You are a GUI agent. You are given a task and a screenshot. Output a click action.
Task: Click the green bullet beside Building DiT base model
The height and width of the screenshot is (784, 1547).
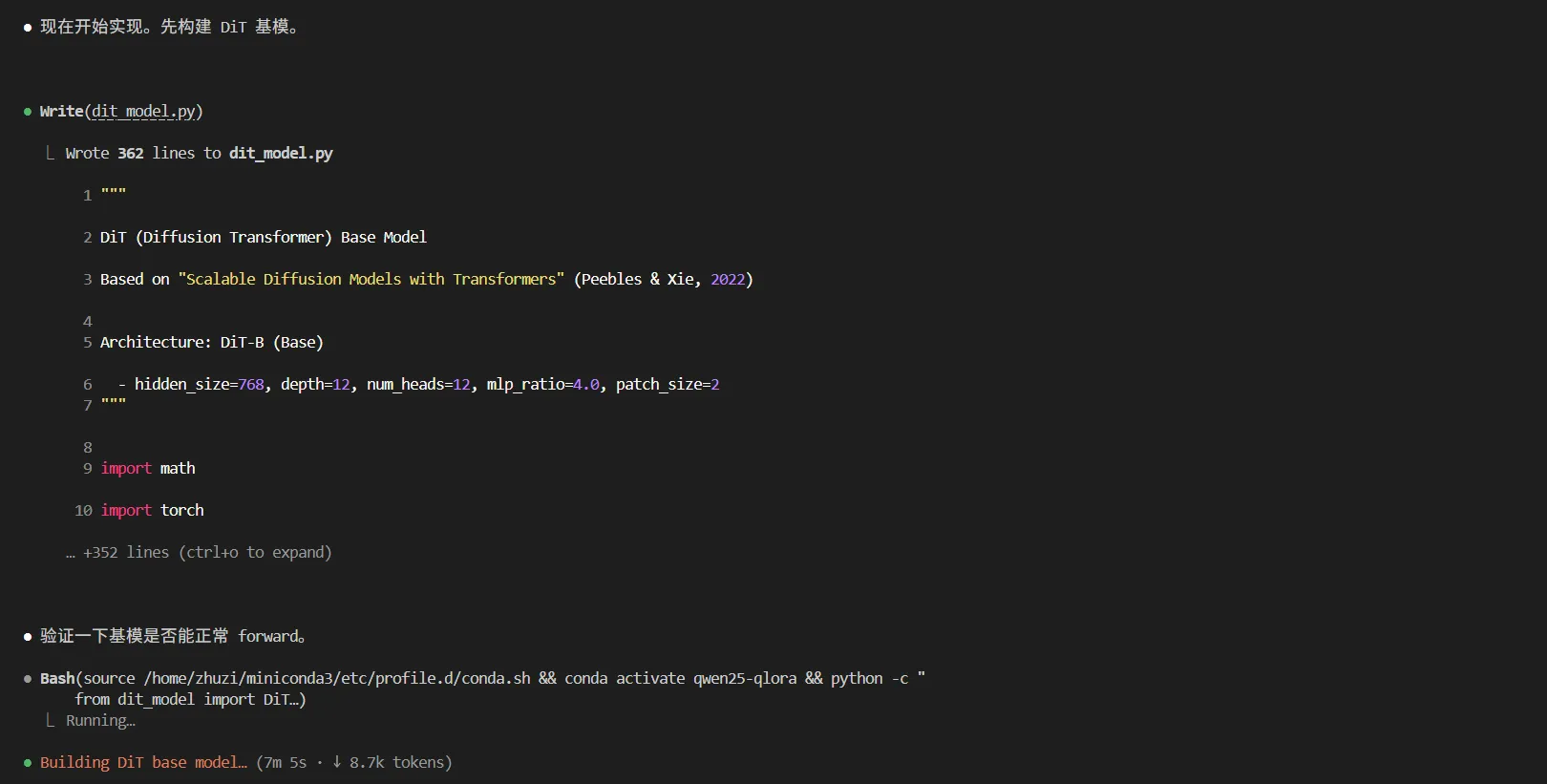(28, 763)
